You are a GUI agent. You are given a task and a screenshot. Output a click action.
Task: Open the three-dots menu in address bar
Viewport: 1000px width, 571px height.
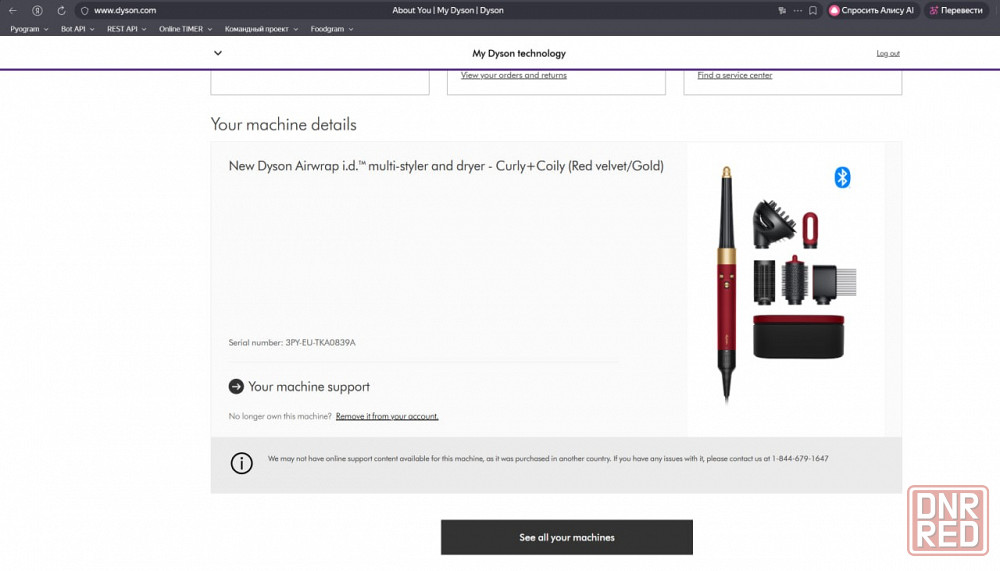point(798,10)
